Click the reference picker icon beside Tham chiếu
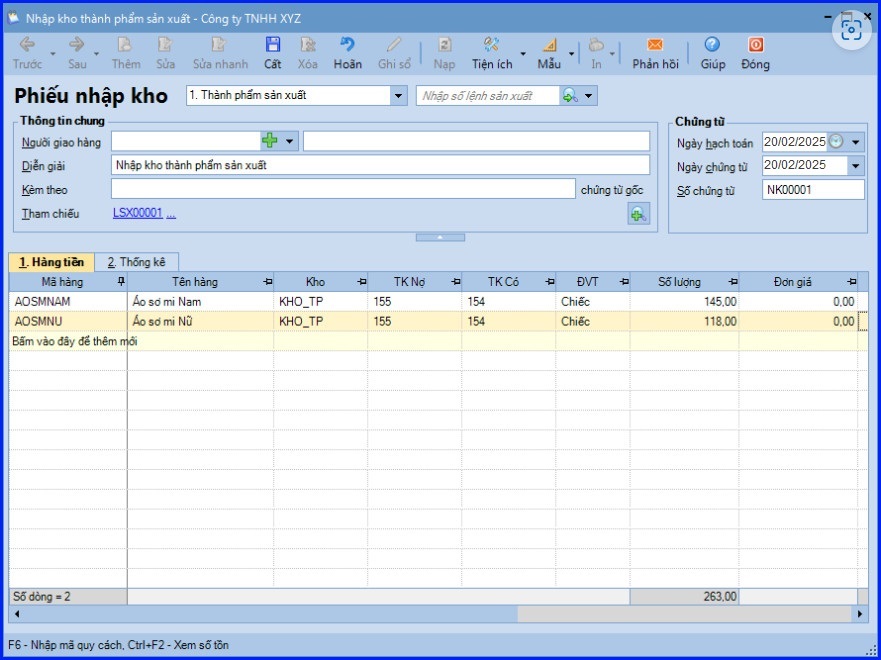 coord(638,213)
